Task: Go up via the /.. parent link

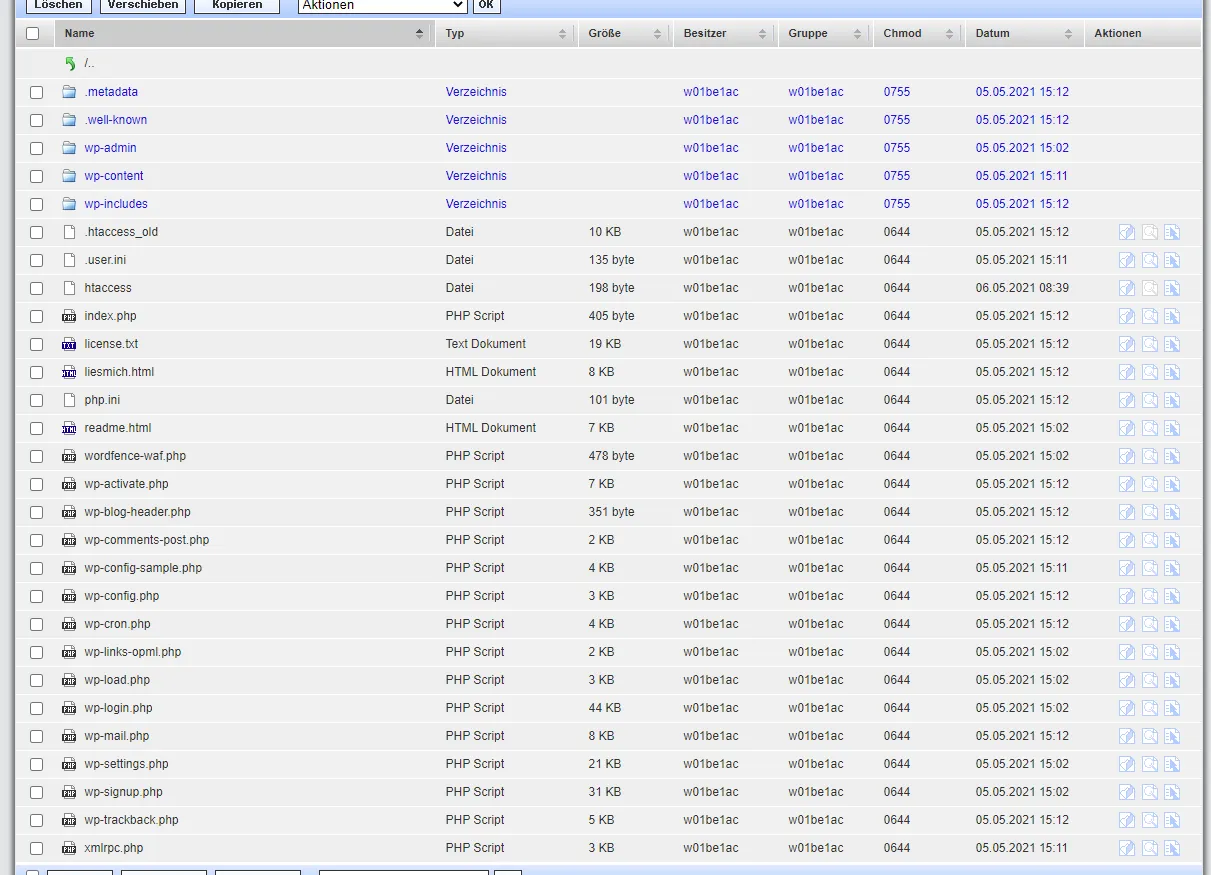Action: coord(89,63)
